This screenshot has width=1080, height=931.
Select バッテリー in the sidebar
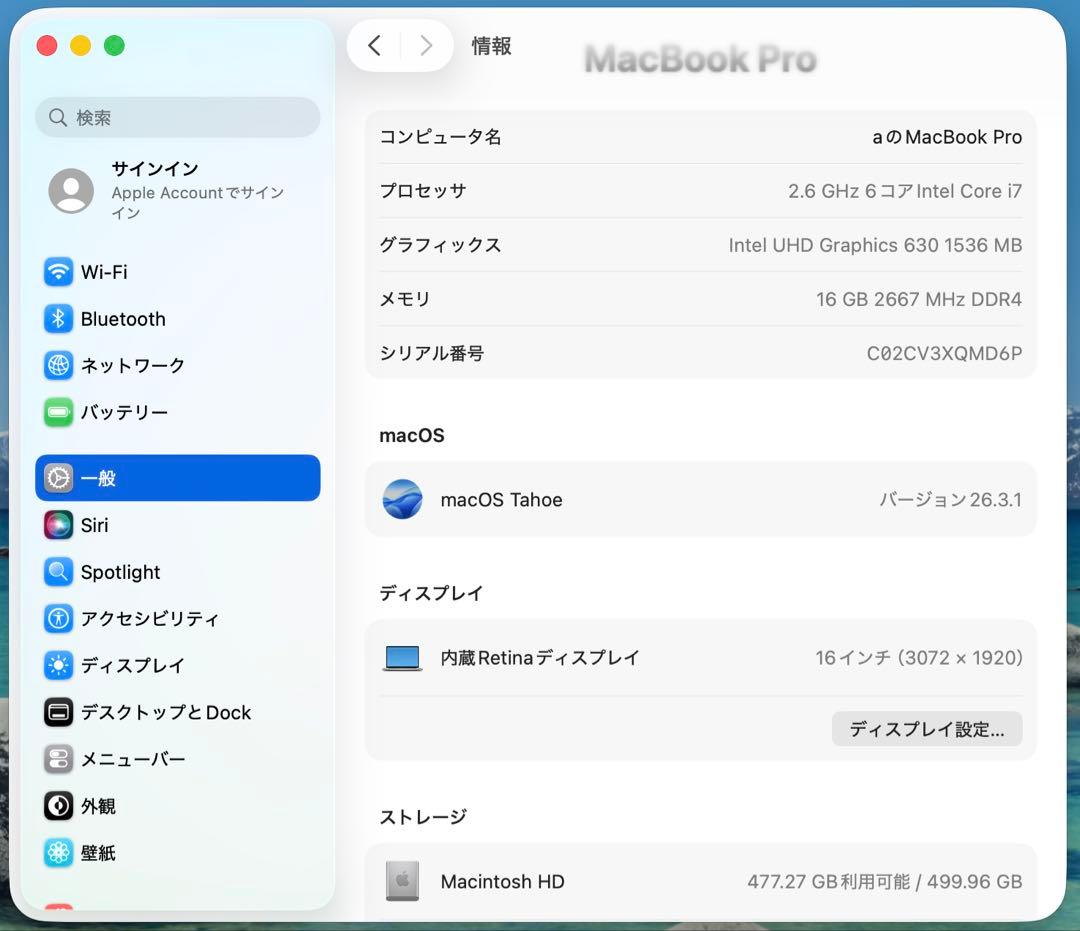tap(124, 412)
